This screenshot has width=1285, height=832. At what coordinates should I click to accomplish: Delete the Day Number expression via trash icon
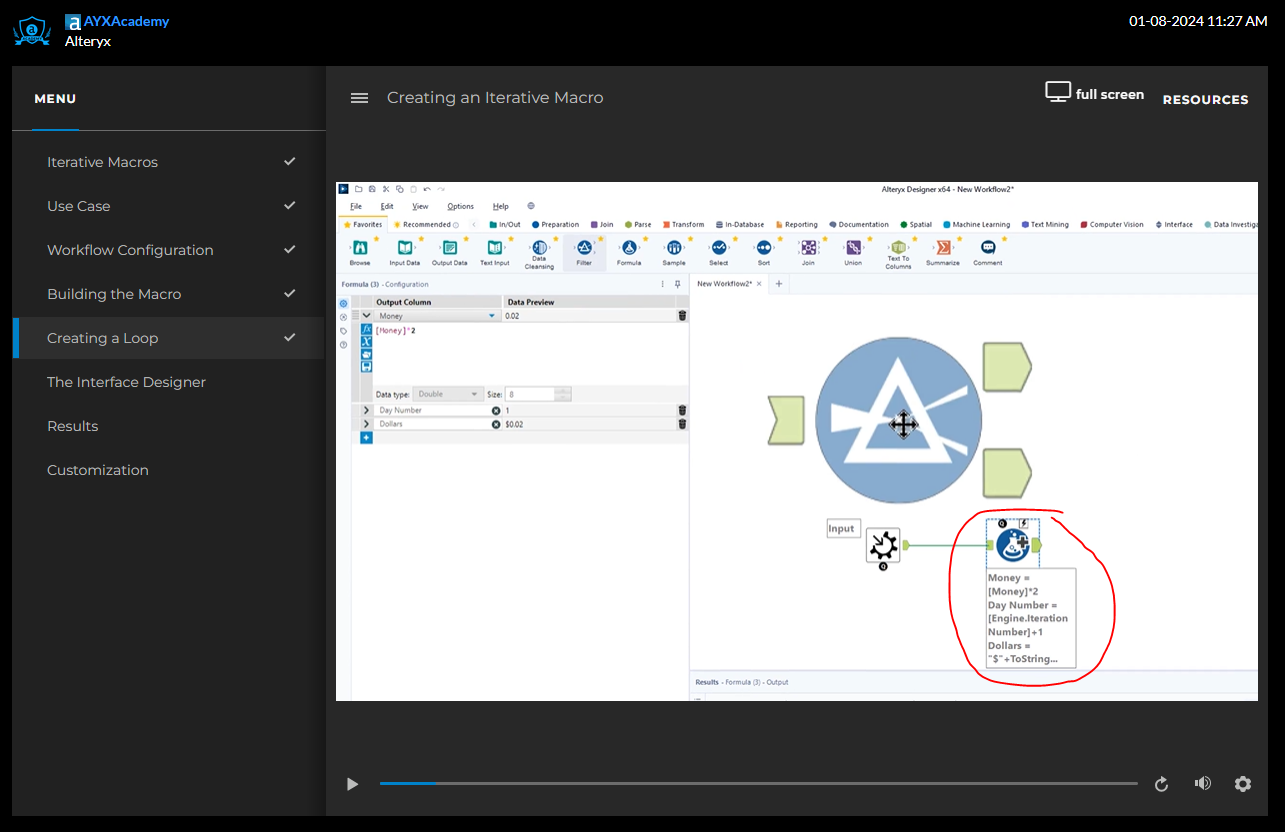click(682, 410)
